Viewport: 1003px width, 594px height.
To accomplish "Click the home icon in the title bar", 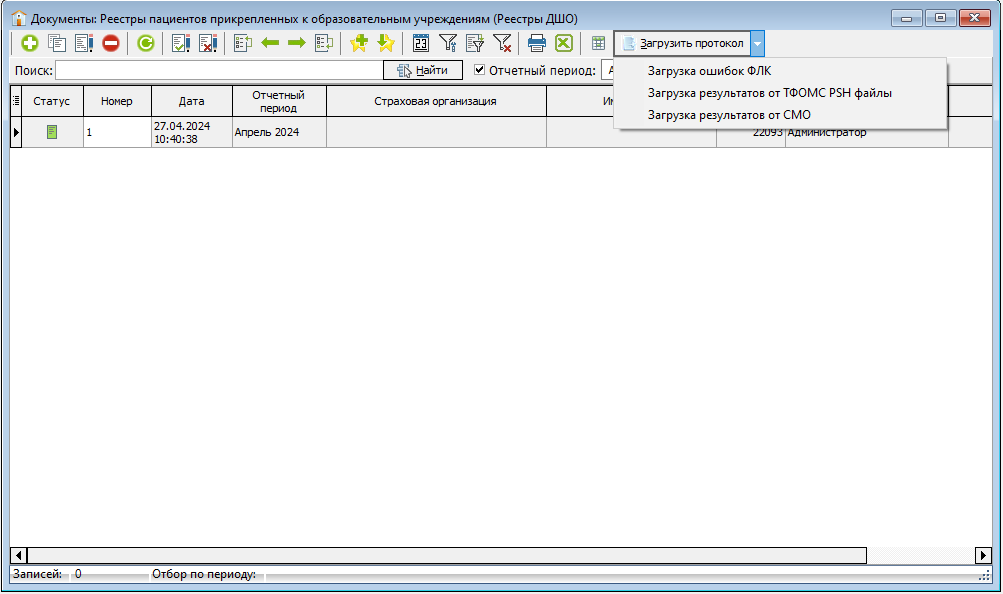I will pyautogui.click(x=19, y=18).
